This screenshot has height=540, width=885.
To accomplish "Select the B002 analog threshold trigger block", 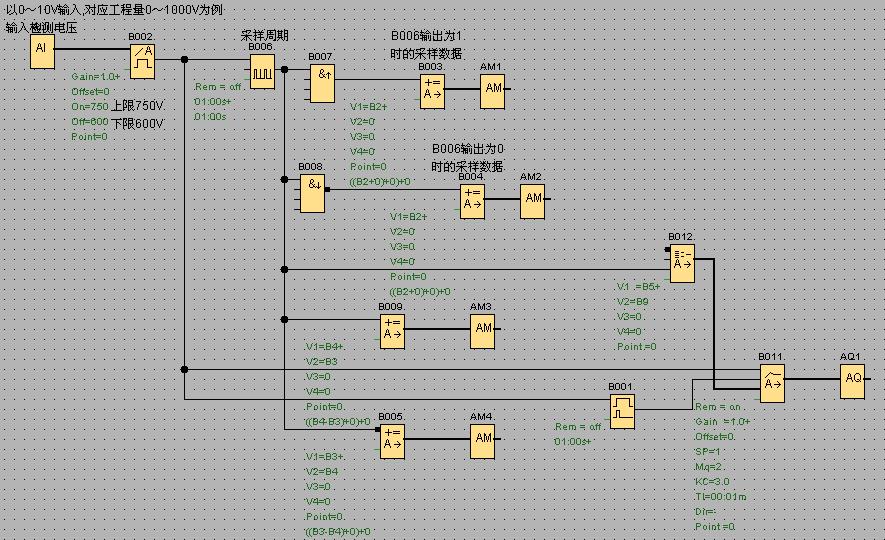I will [x=142, y=62].
